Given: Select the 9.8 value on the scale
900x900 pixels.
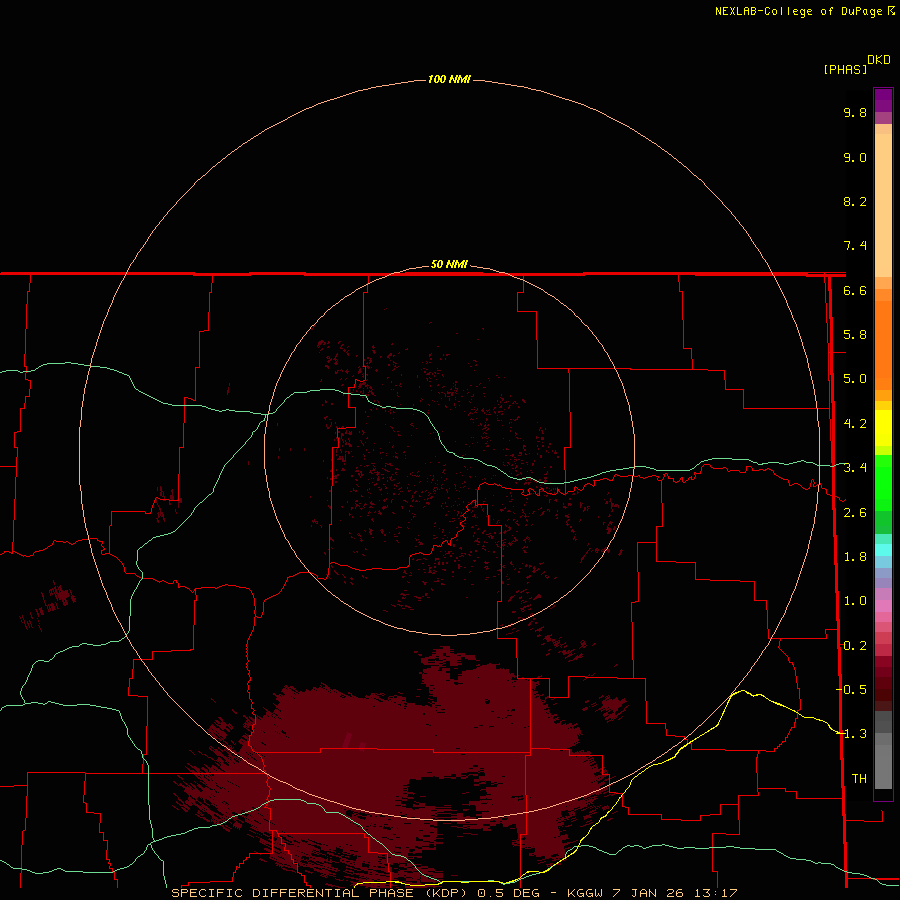Looking at the screenshot, I should (x=855, y=112).
